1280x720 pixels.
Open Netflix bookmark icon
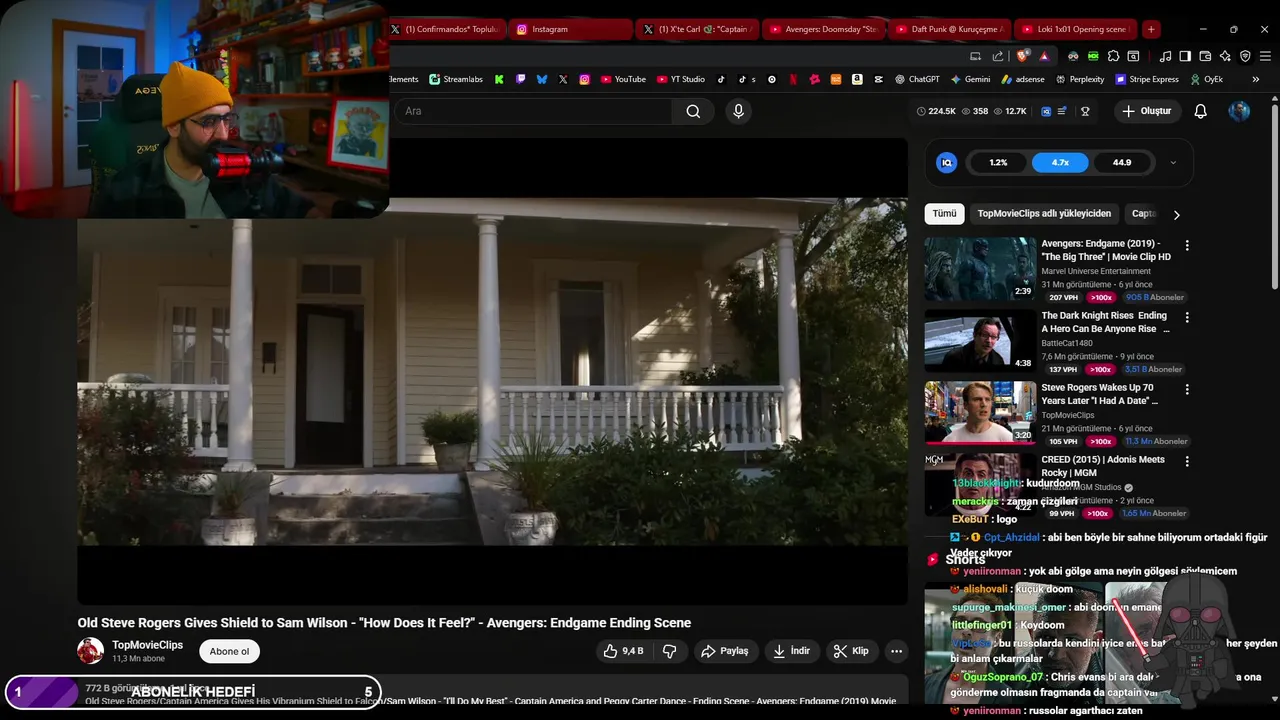793,79
